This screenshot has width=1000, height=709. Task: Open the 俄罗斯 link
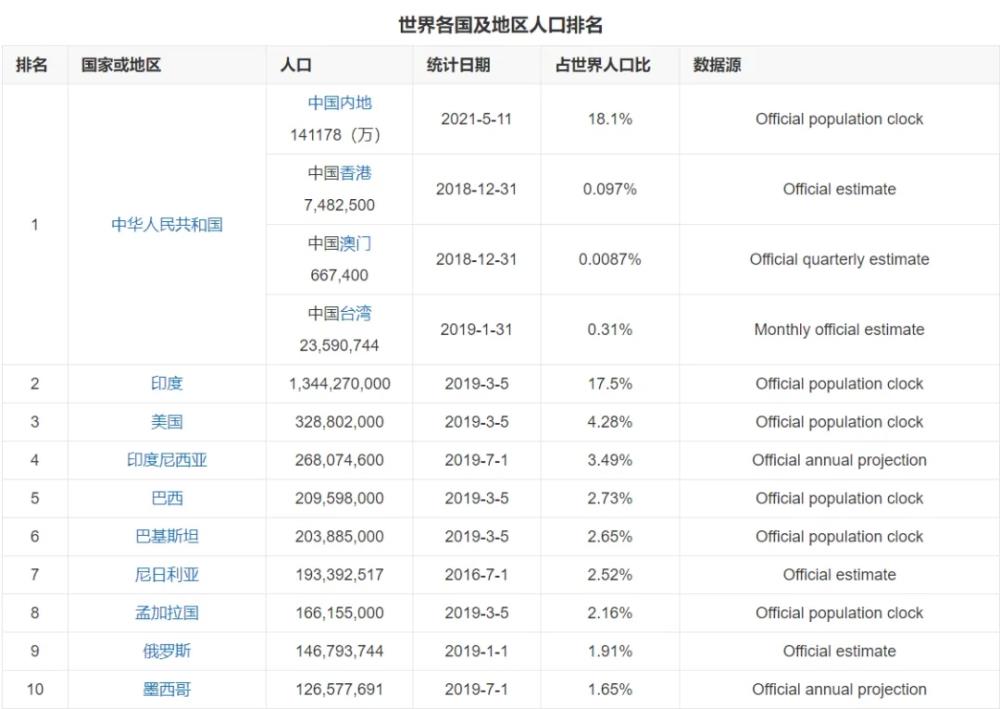point(167,651)
